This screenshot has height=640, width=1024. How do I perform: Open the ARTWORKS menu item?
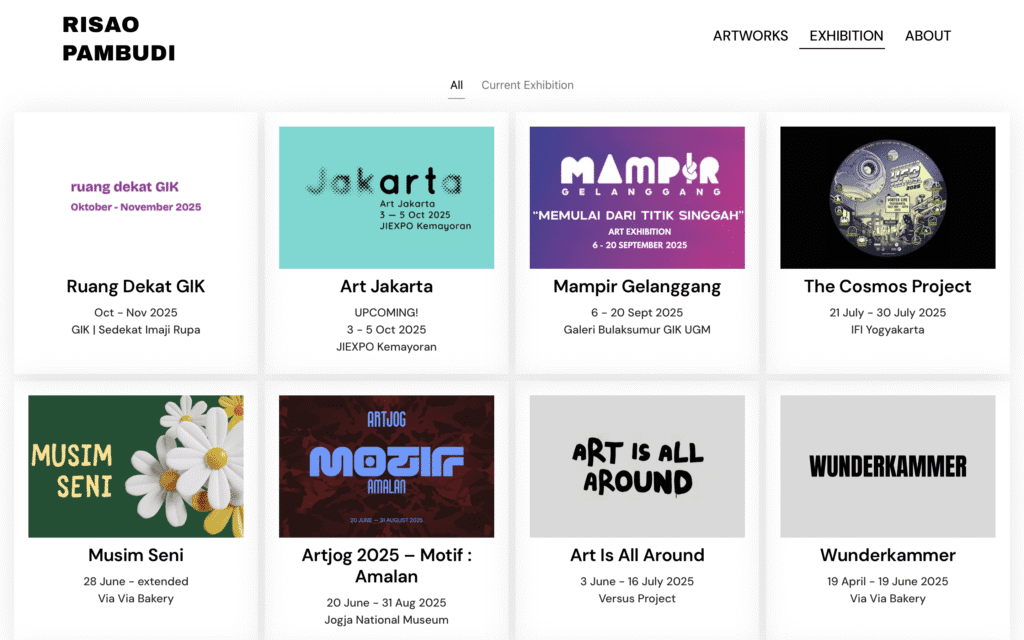point(750,36)
